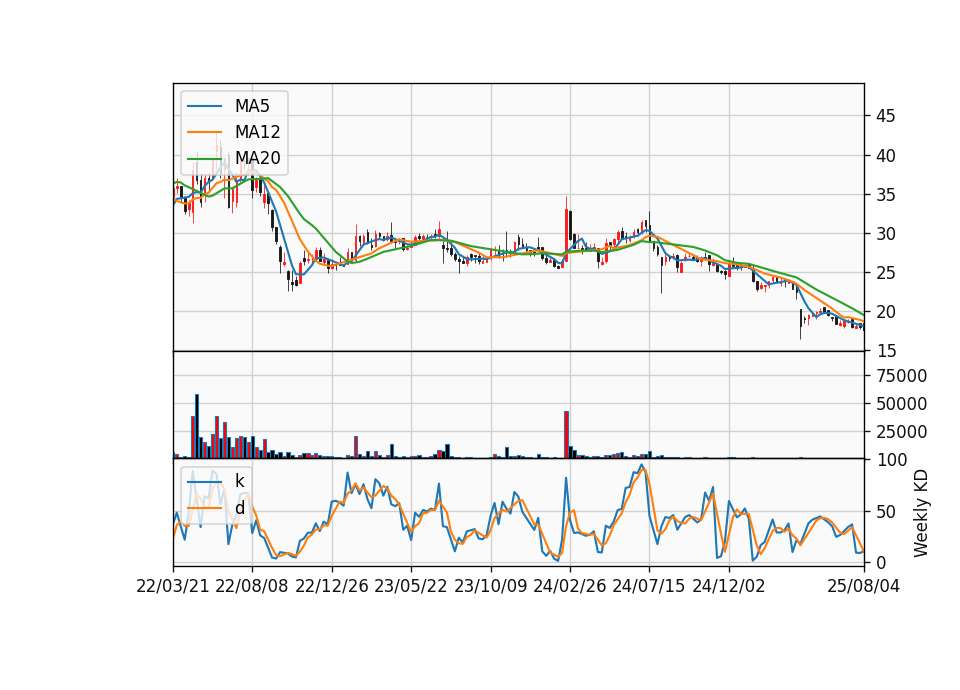The height and width of the screenshot is (690, 960).
Task: Click the price axis value 30
Action: point(886,234)
